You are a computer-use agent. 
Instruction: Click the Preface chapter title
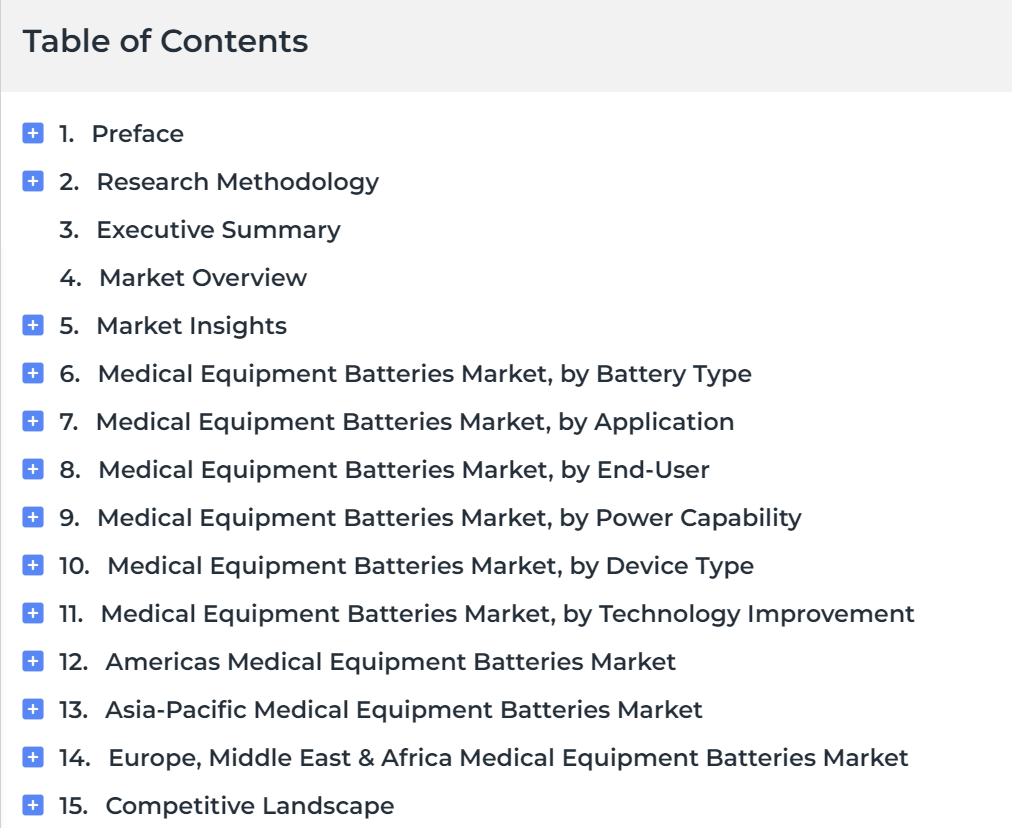tap(137, 134)
